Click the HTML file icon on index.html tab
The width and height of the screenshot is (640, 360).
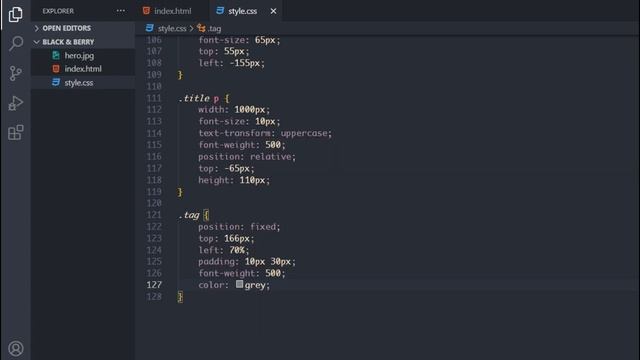point(146,11)
